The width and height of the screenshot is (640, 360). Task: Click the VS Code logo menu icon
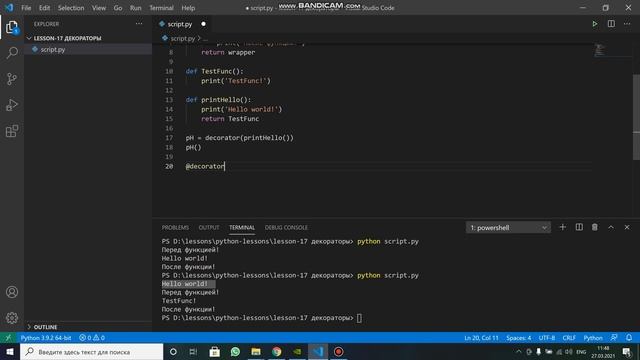(9, 7)
